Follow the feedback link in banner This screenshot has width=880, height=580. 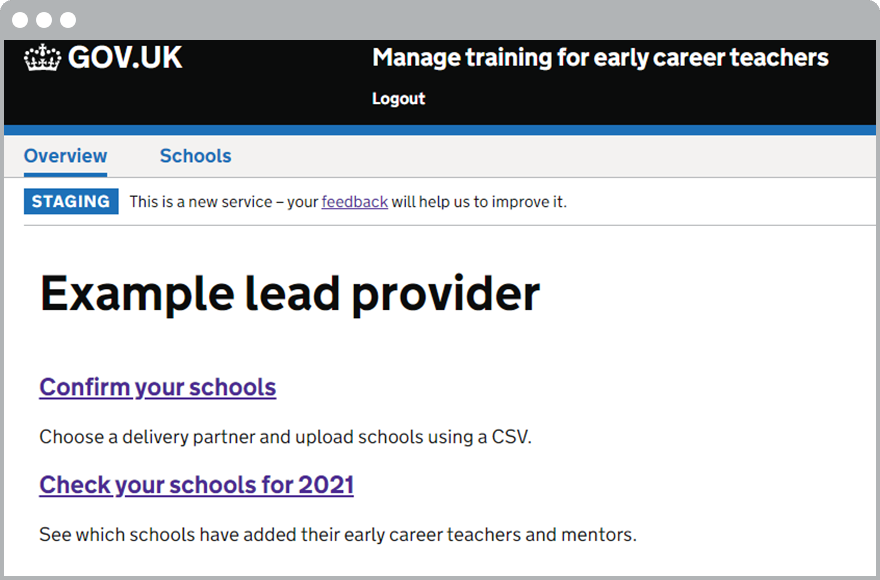354,202
